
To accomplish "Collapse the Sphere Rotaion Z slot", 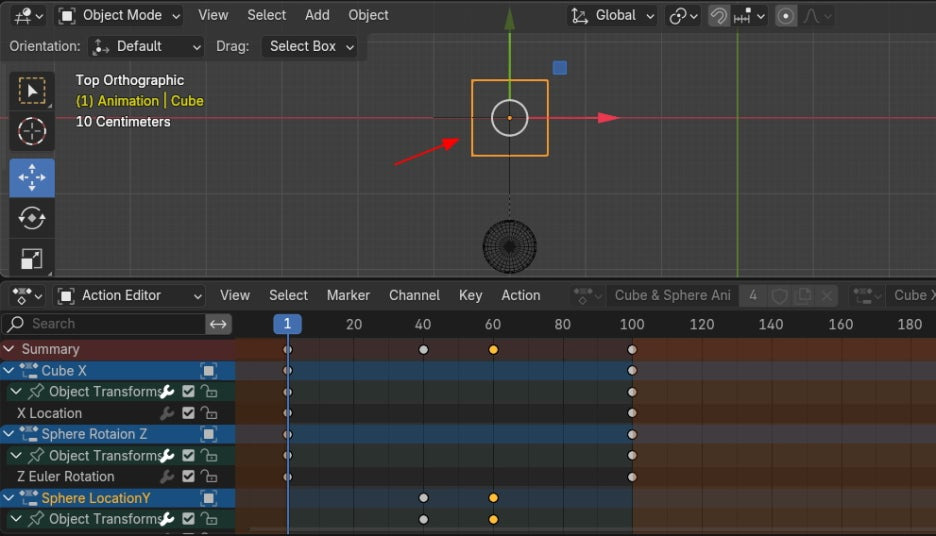I will point(9,434).
